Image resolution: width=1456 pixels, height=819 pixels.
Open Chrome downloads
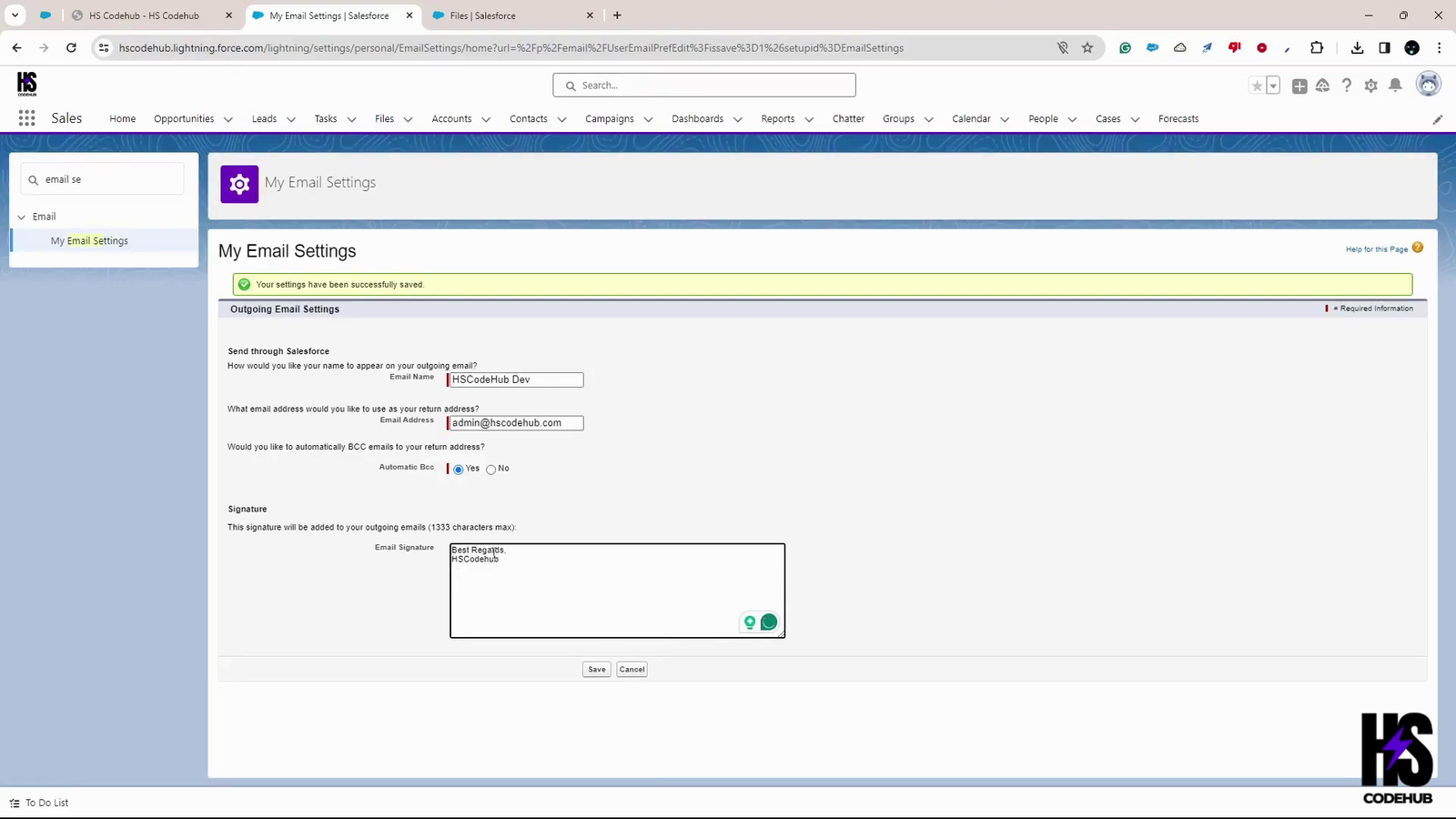(x=1358, y=48)
